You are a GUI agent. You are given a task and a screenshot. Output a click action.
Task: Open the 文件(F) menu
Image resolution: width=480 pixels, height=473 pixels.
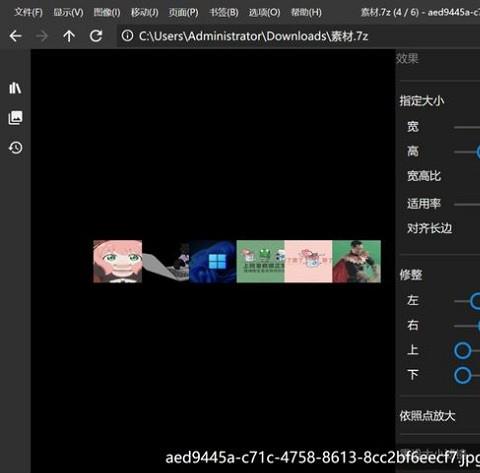(28, 13)
